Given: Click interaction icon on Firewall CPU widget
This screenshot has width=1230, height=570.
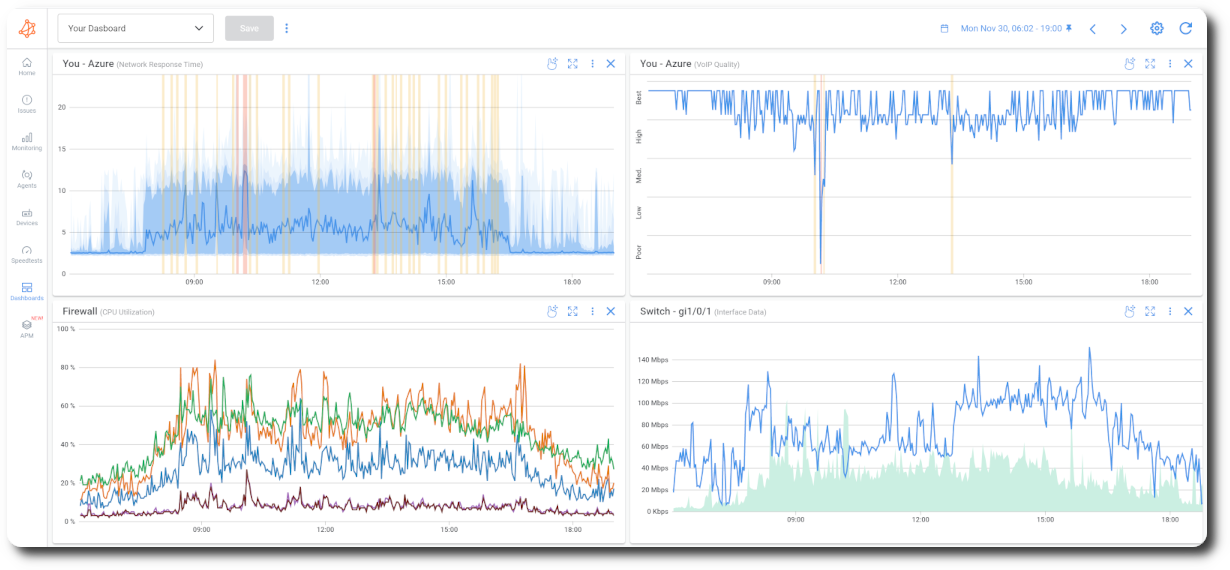Looking at the screenshot, I should click(552, 311).
